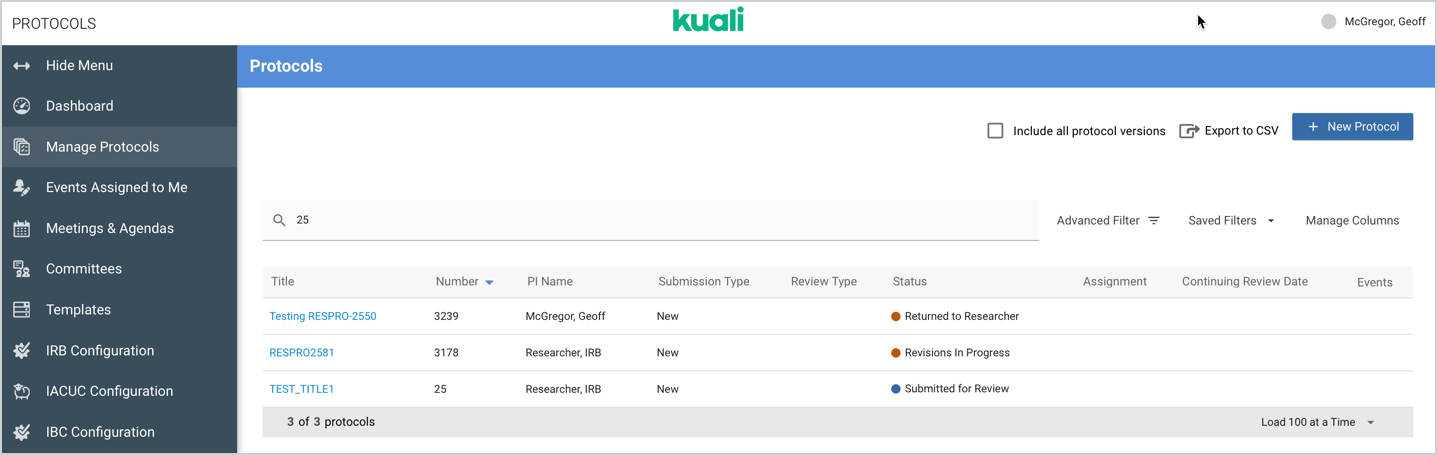1437x455 pixels.
Task: Click the Templates sidebar icon
Action: [x=22, y=310]
